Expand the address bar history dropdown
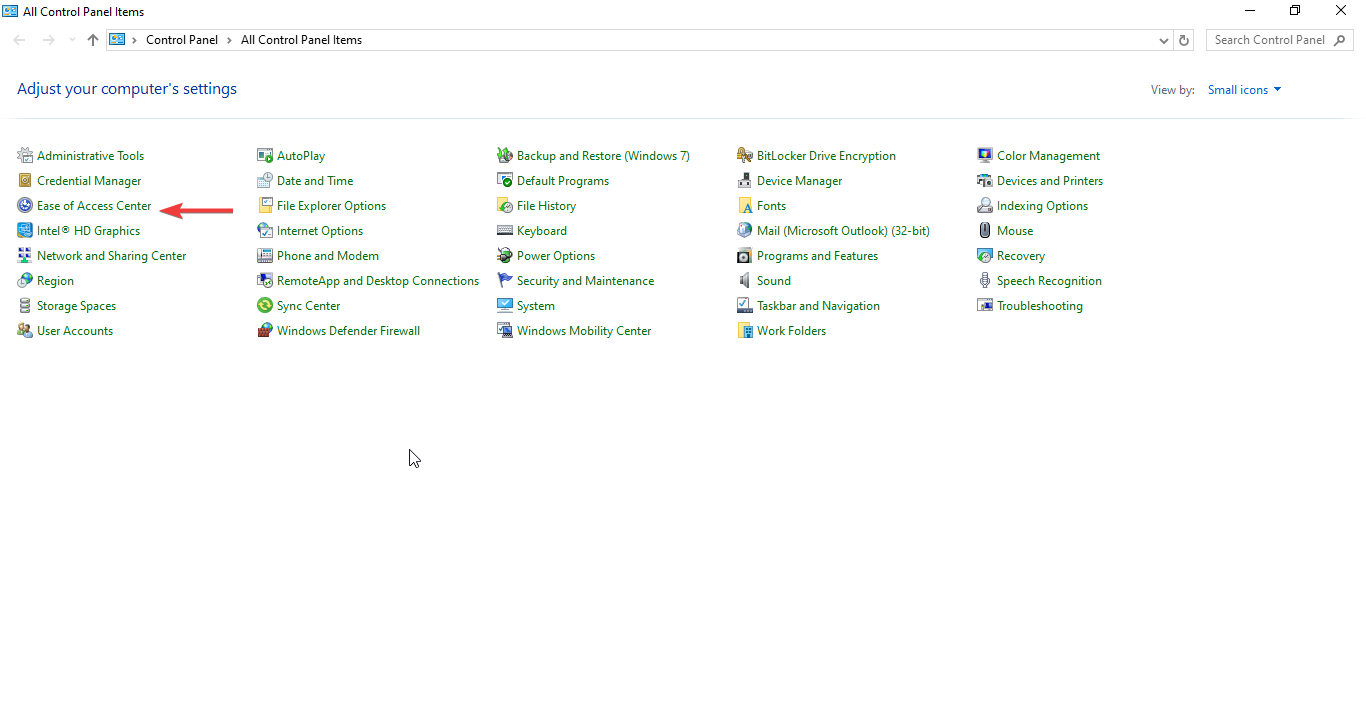 (x=1162, y=40)
